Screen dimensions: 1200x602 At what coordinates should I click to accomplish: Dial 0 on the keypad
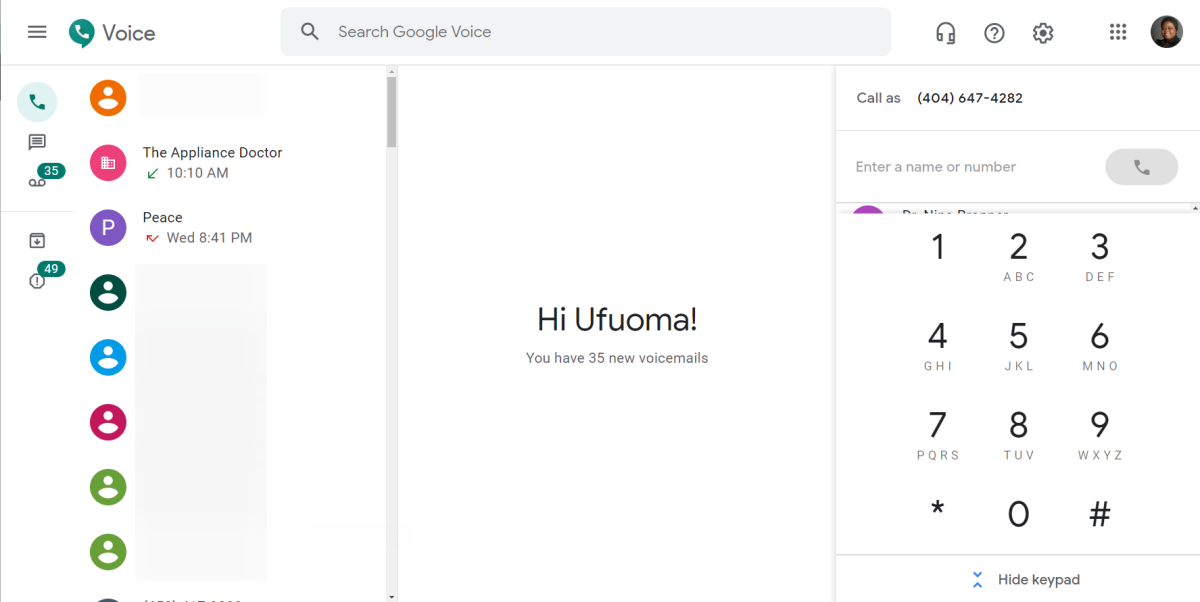(x=1019, y=514)
